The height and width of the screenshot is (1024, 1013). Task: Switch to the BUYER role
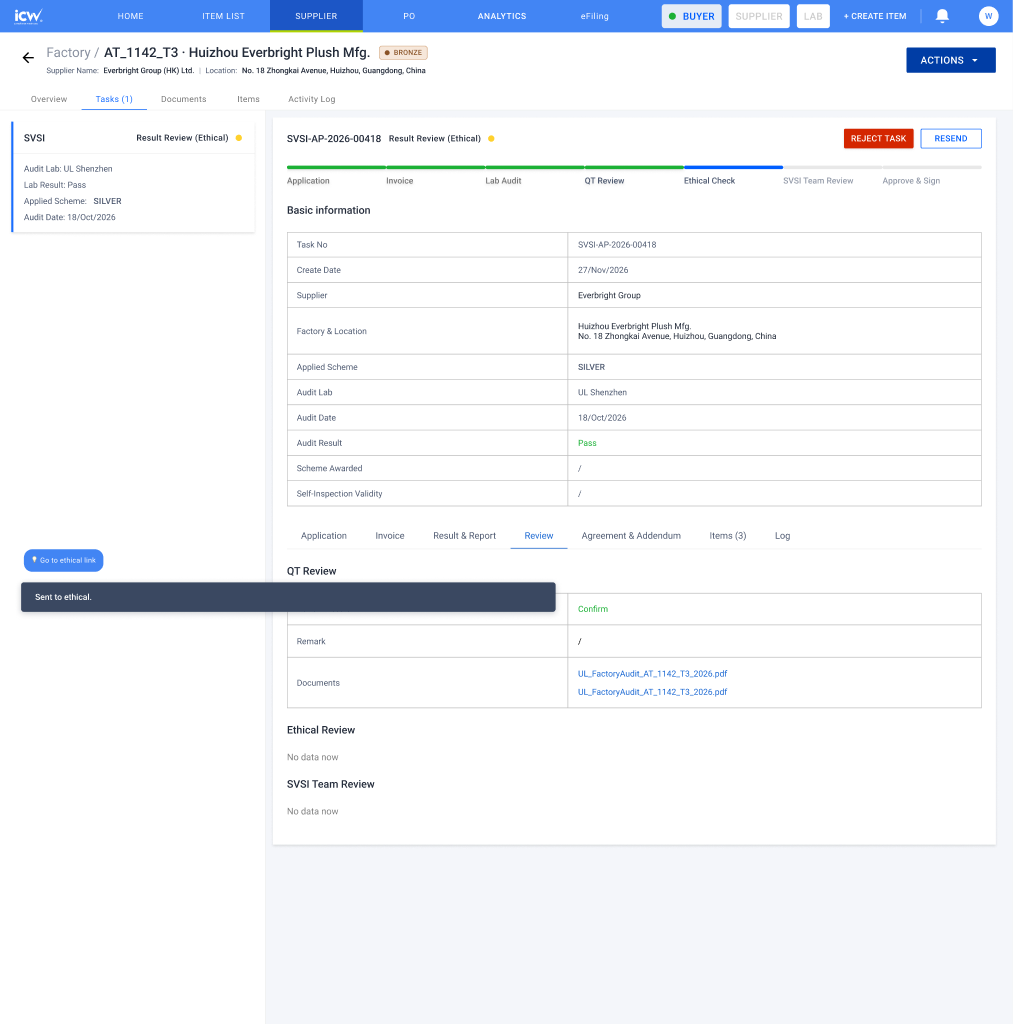692,16
